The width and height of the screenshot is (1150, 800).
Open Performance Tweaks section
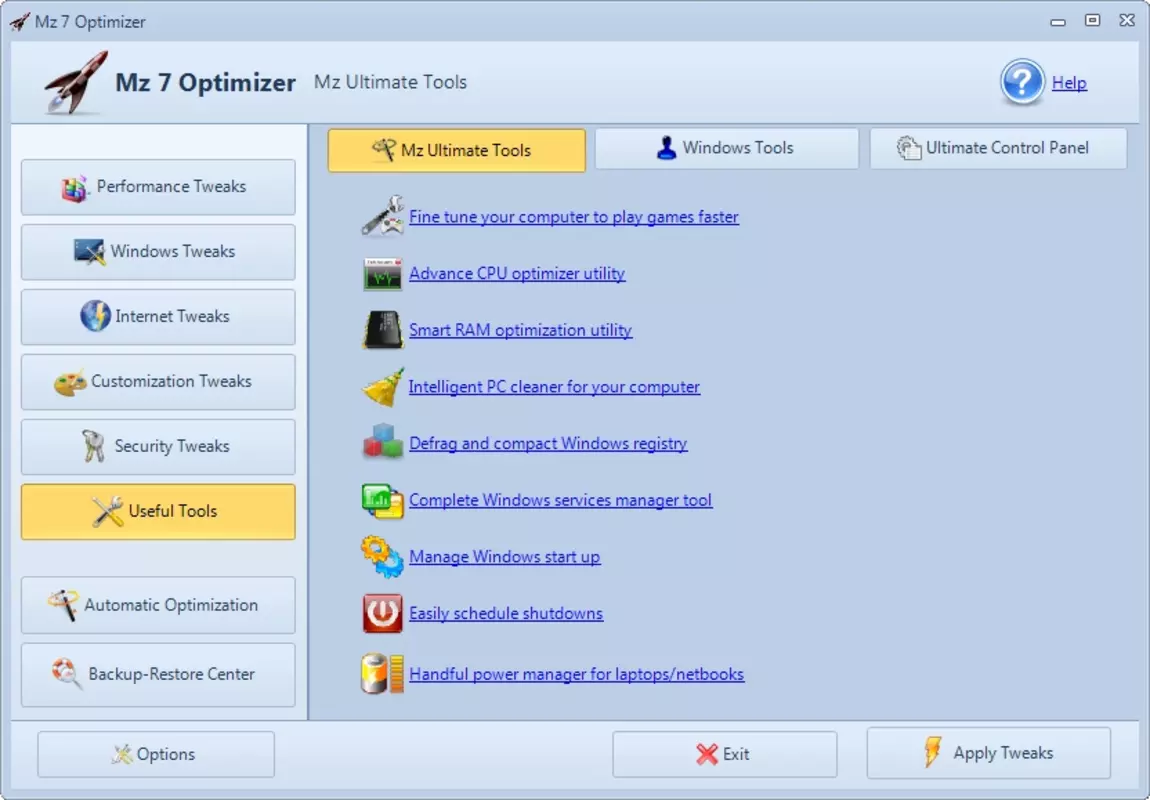point(158,187)
